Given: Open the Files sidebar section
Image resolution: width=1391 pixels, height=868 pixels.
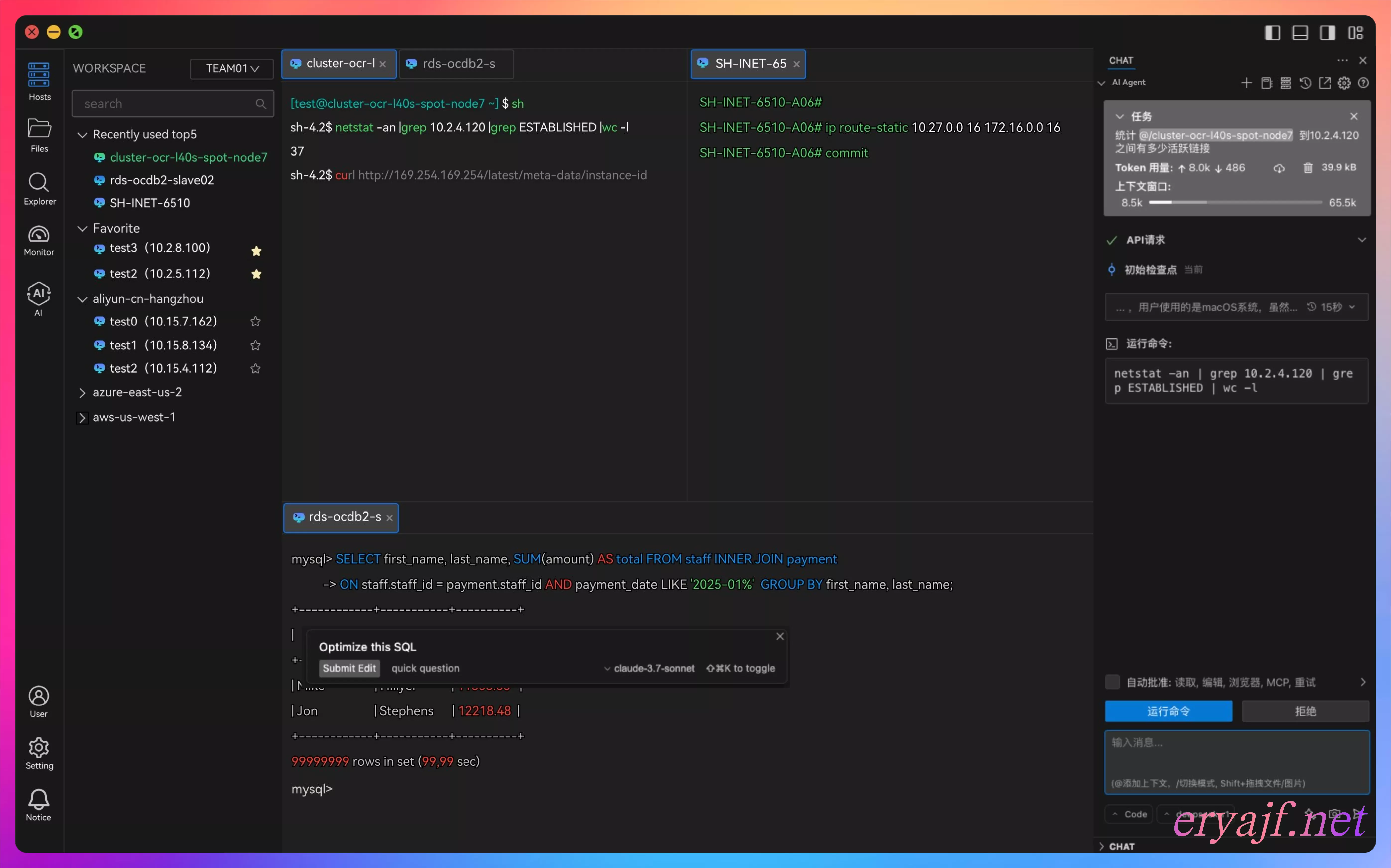Looking at the screenshot, I should point(39,135).
